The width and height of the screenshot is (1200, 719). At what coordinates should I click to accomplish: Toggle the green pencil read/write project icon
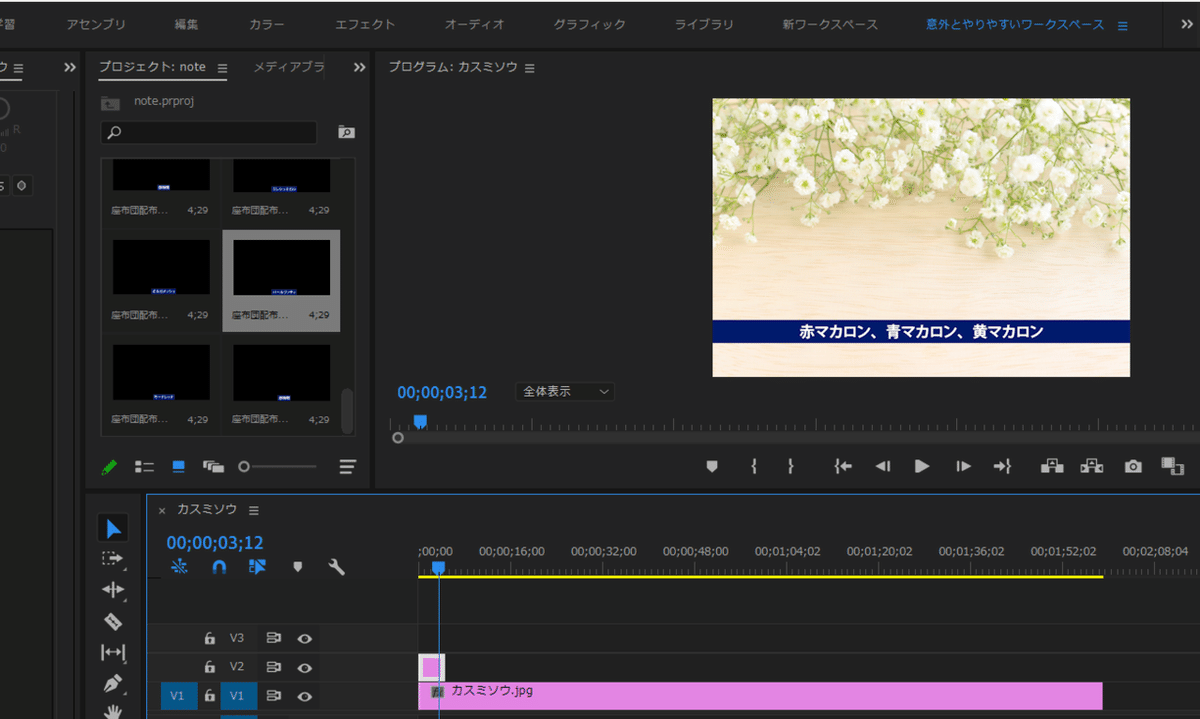coord(109,467)
